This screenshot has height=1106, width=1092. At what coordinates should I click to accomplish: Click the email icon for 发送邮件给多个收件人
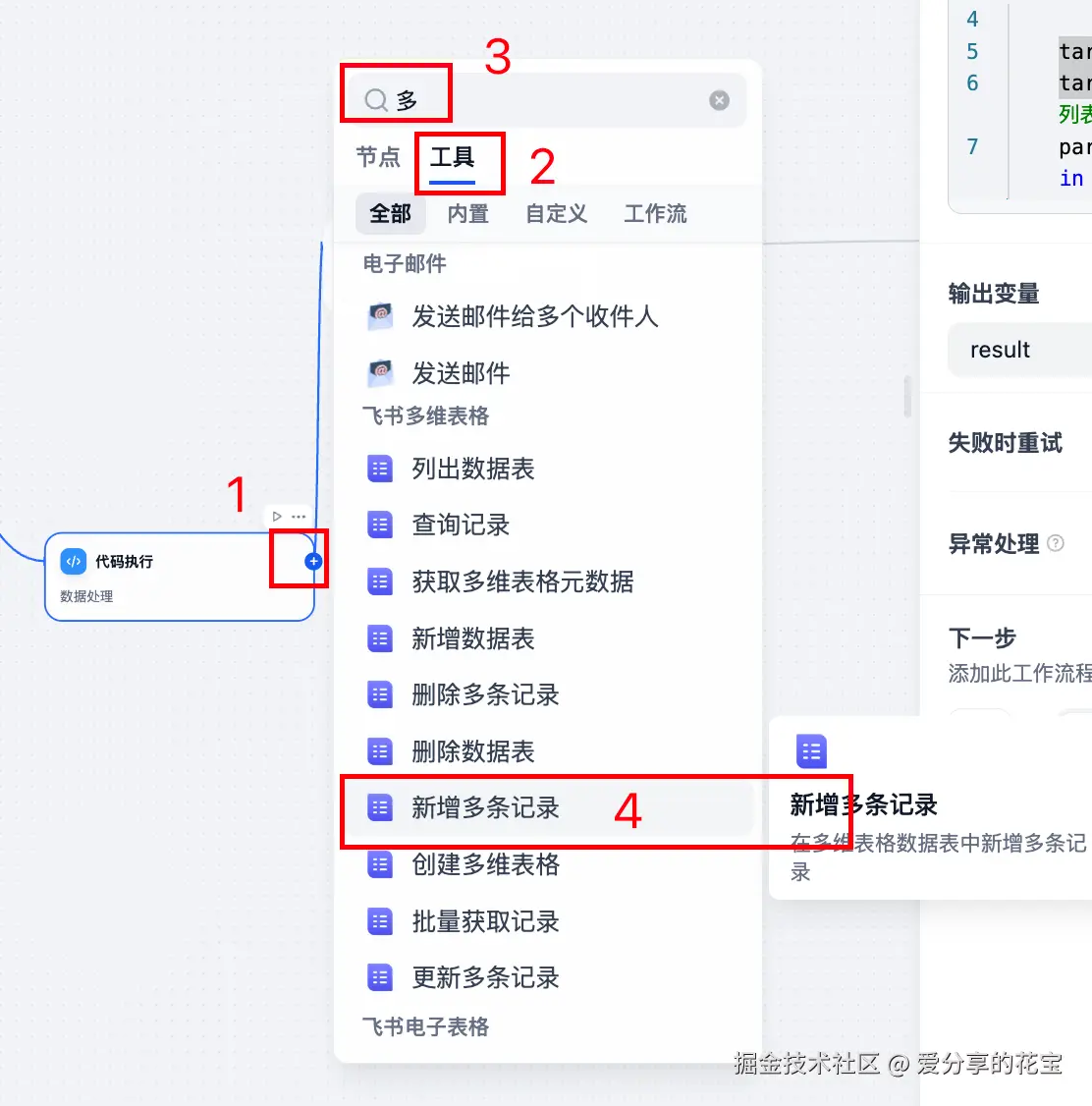(381, 316)
